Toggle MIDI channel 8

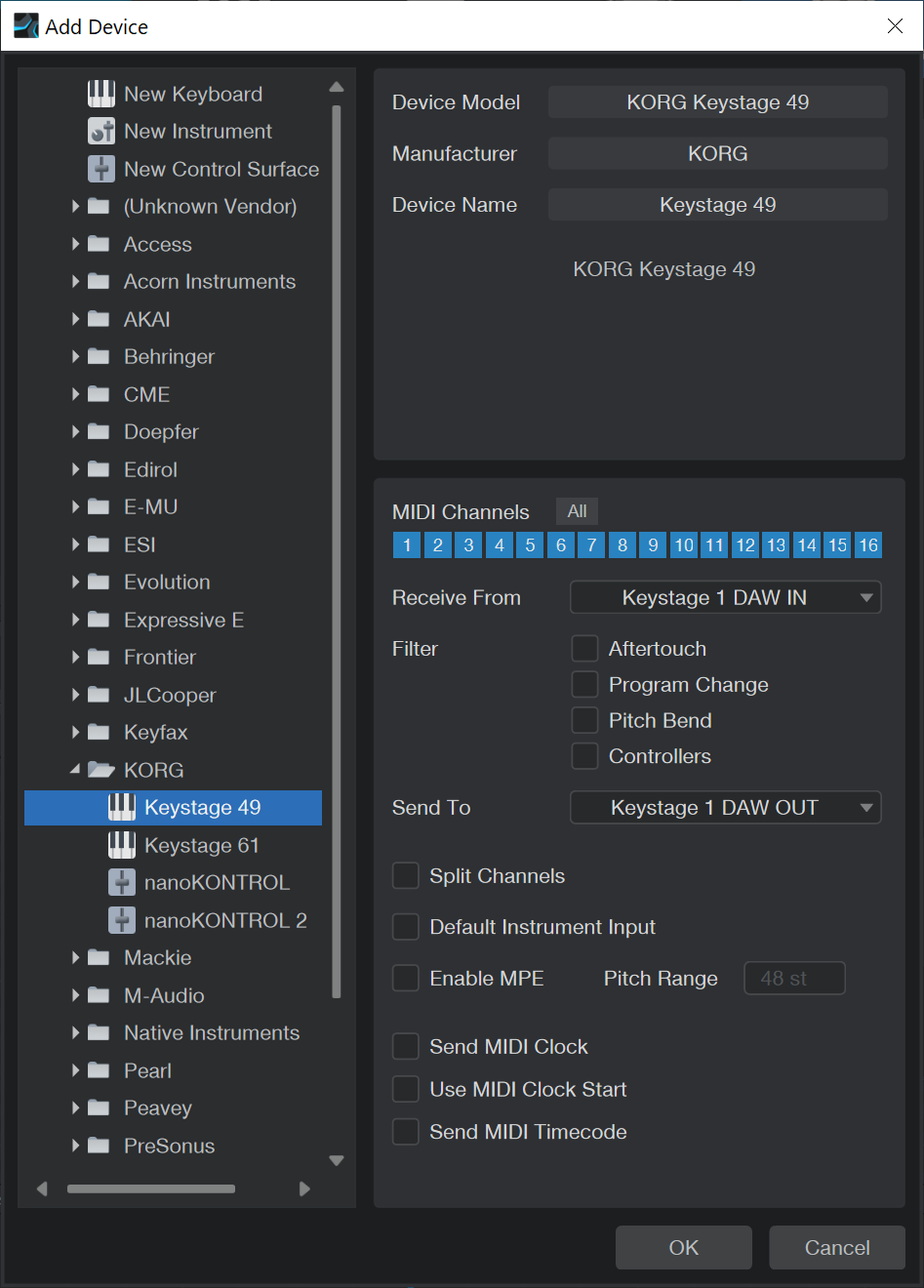point(623,544)
